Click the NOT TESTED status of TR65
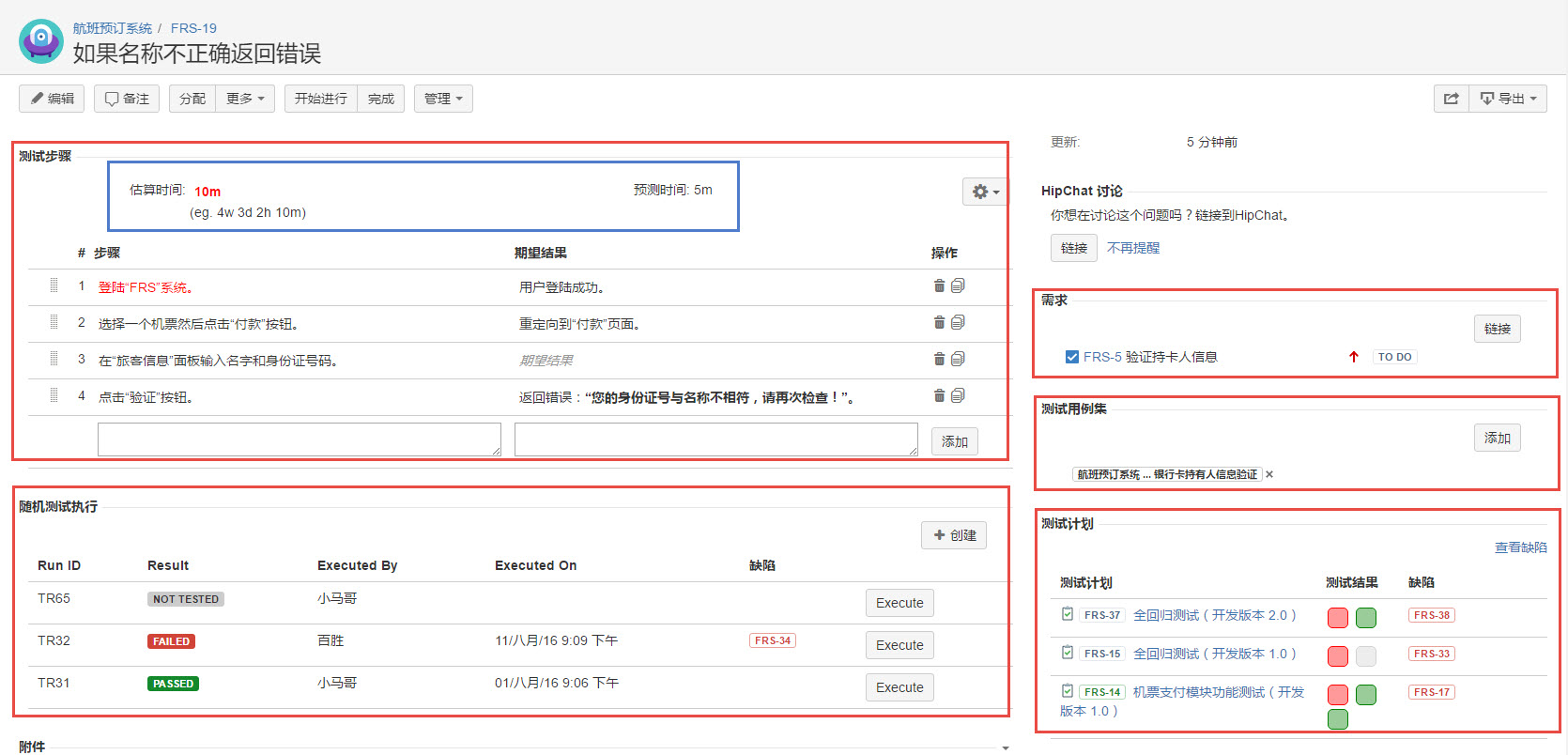This screenshot has width=1568, height=755. pos(186,599)
